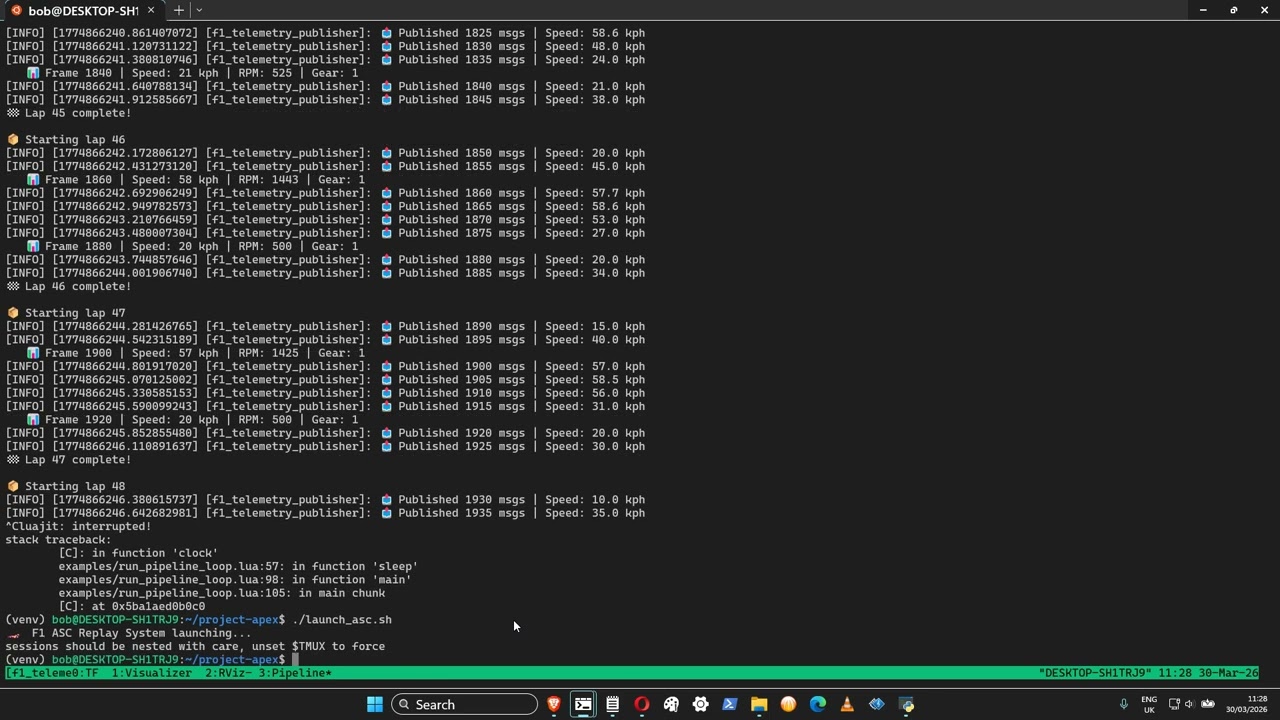Click the 'Lap 45 complete!' line
1280x720 pixels.
tap(68, 113)
